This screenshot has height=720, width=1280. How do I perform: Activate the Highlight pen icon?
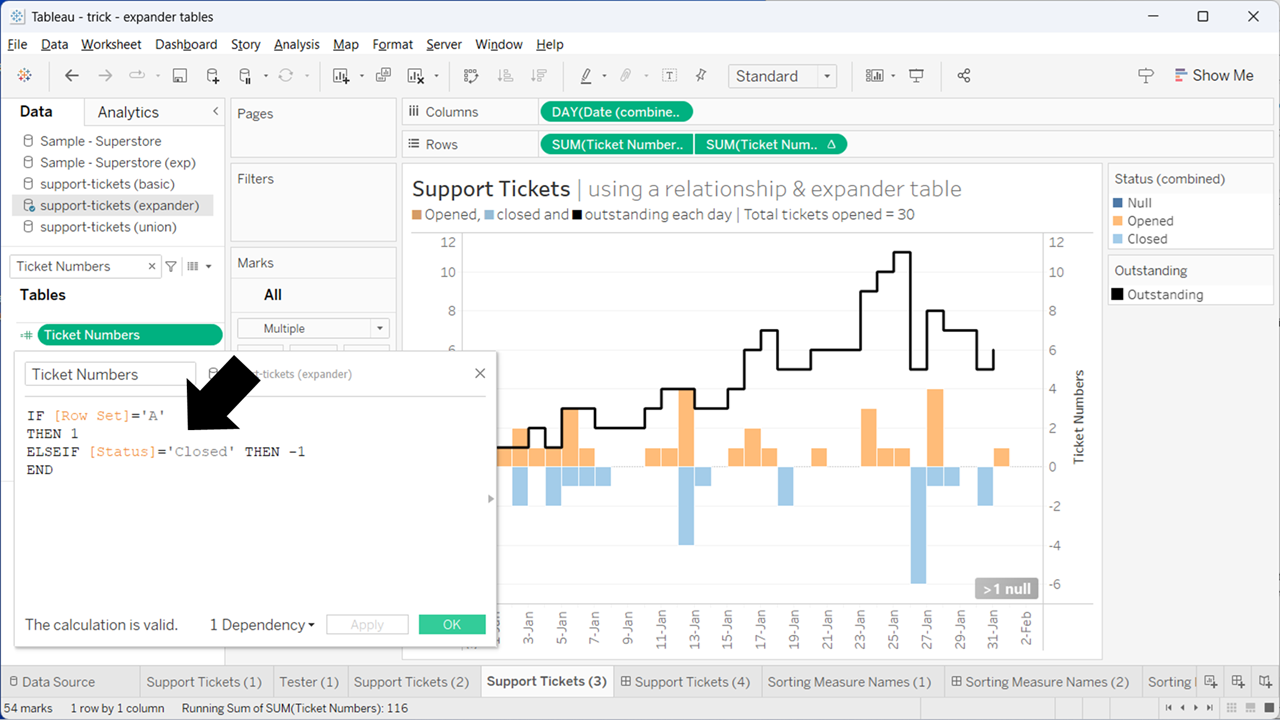(585, 76)
